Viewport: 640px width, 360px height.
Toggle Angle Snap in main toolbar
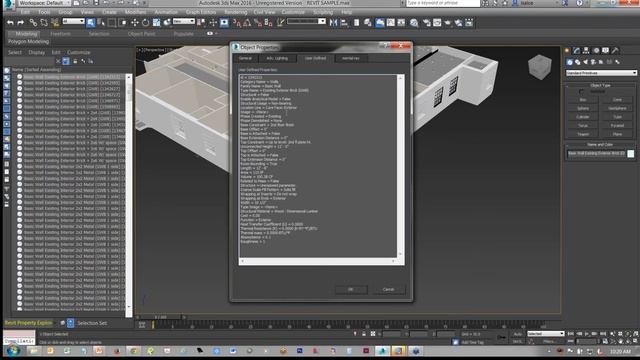pyautogui.click(x=247, y=23)
